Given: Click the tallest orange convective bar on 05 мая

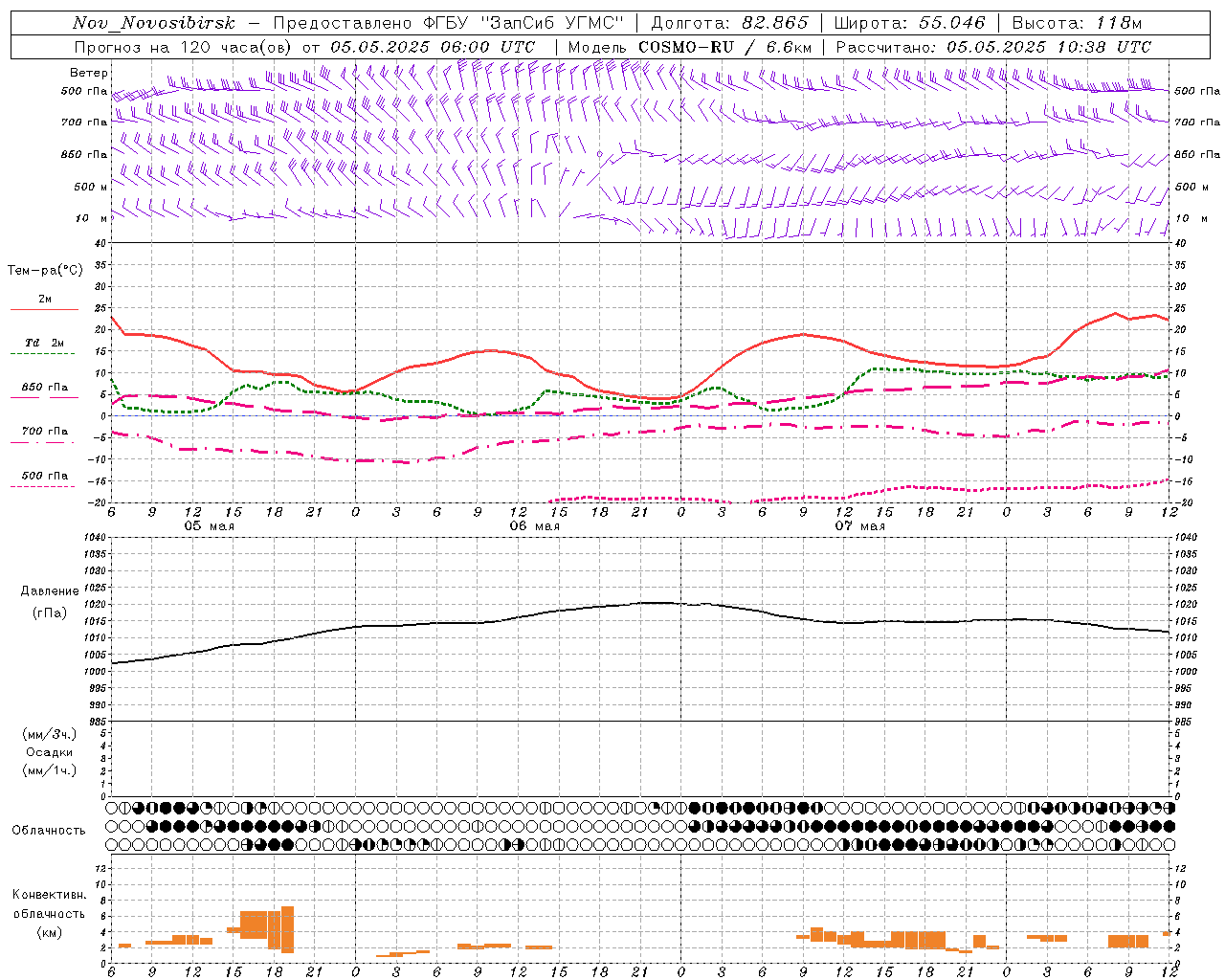Looking at the screenshot, I should tap(287, 929).
